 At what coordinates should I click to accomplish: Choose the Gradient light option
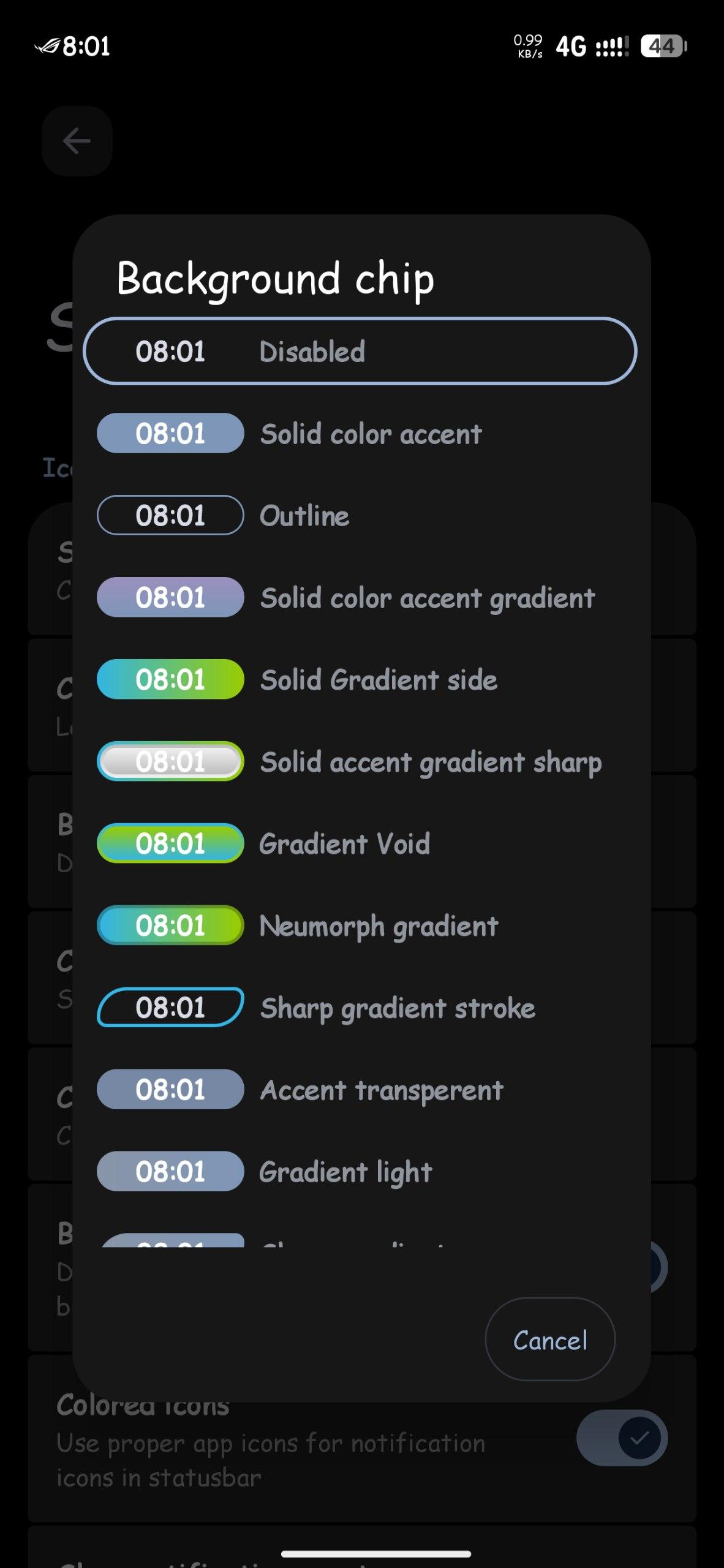[345, 1172]
